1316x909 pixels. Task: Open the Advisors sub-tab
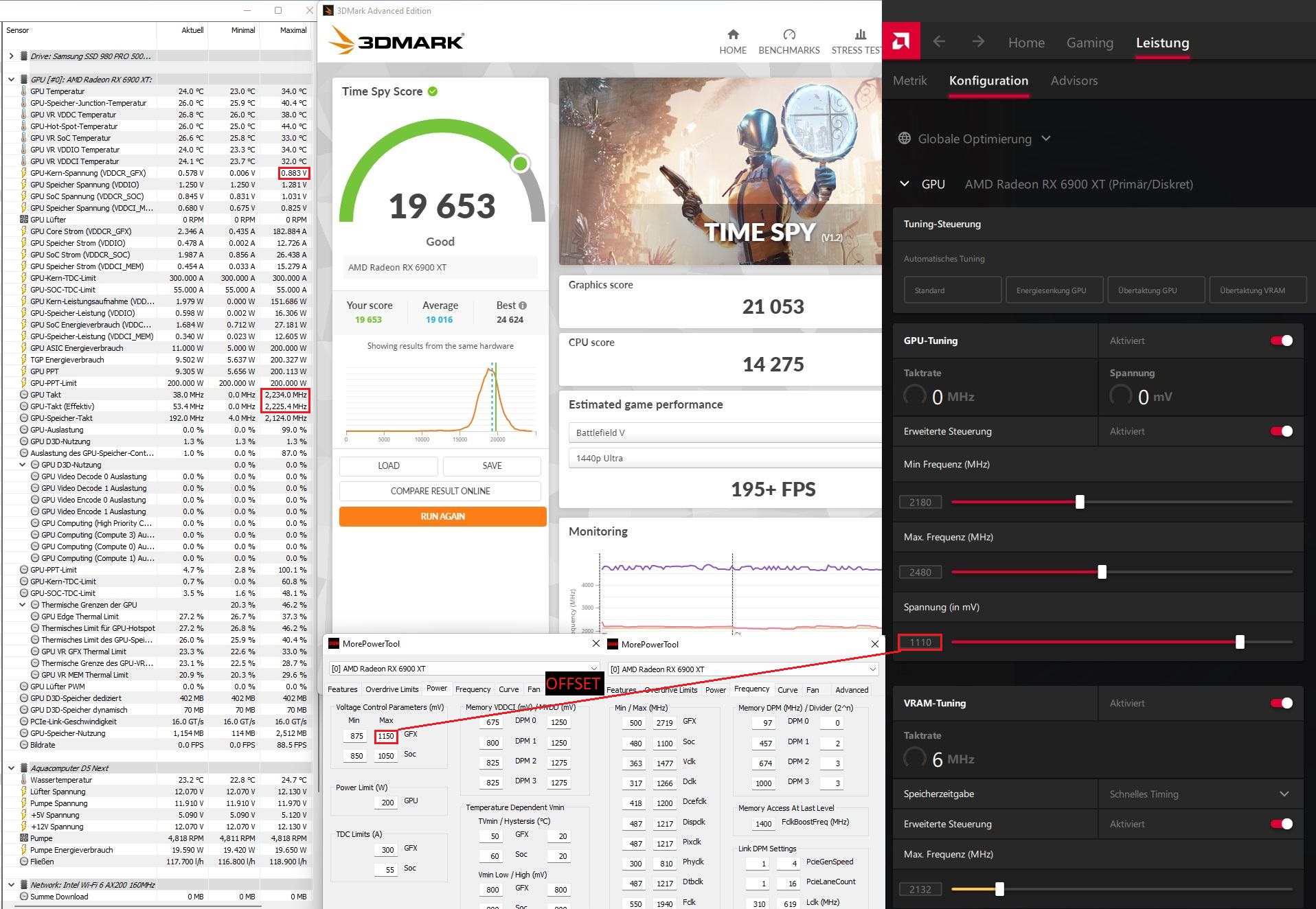pos(1074,80)
